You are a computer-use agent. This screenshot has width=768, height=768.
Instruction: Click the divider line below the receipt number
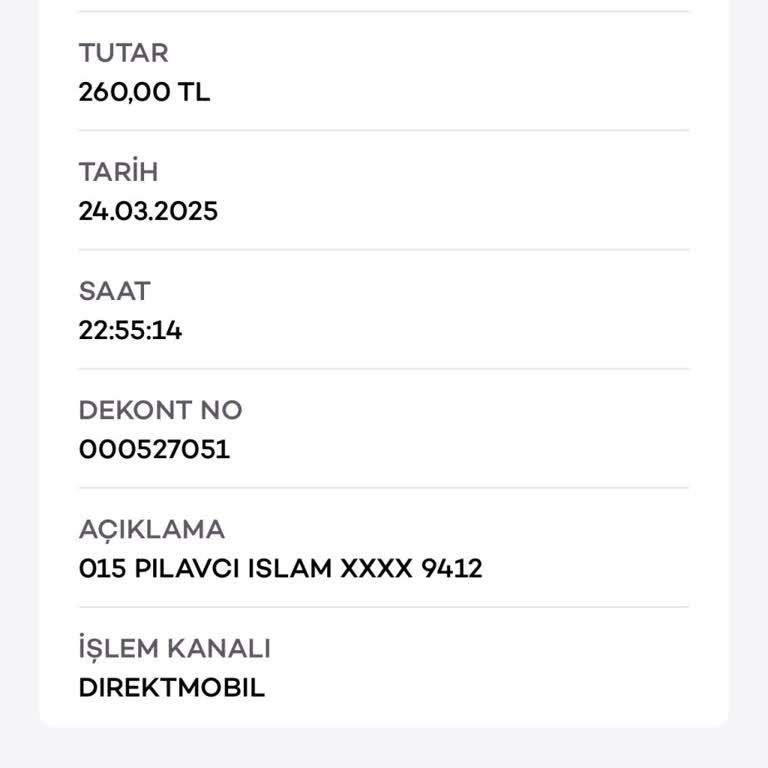pyautogui.click(x=384, y=488)
